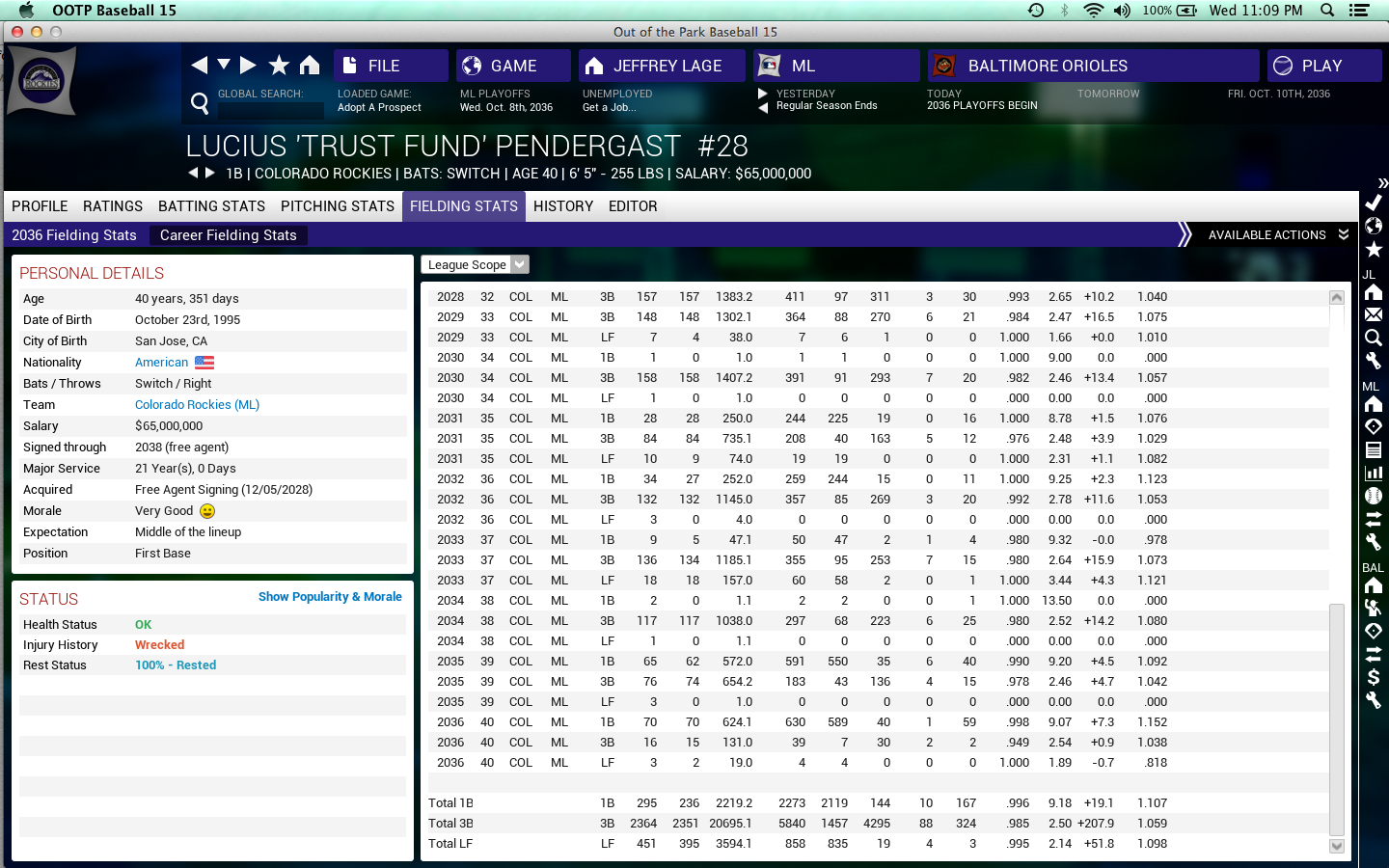Go back using the top-left navigation arrow
The image size is (1389, 868).
coord(199,66)
